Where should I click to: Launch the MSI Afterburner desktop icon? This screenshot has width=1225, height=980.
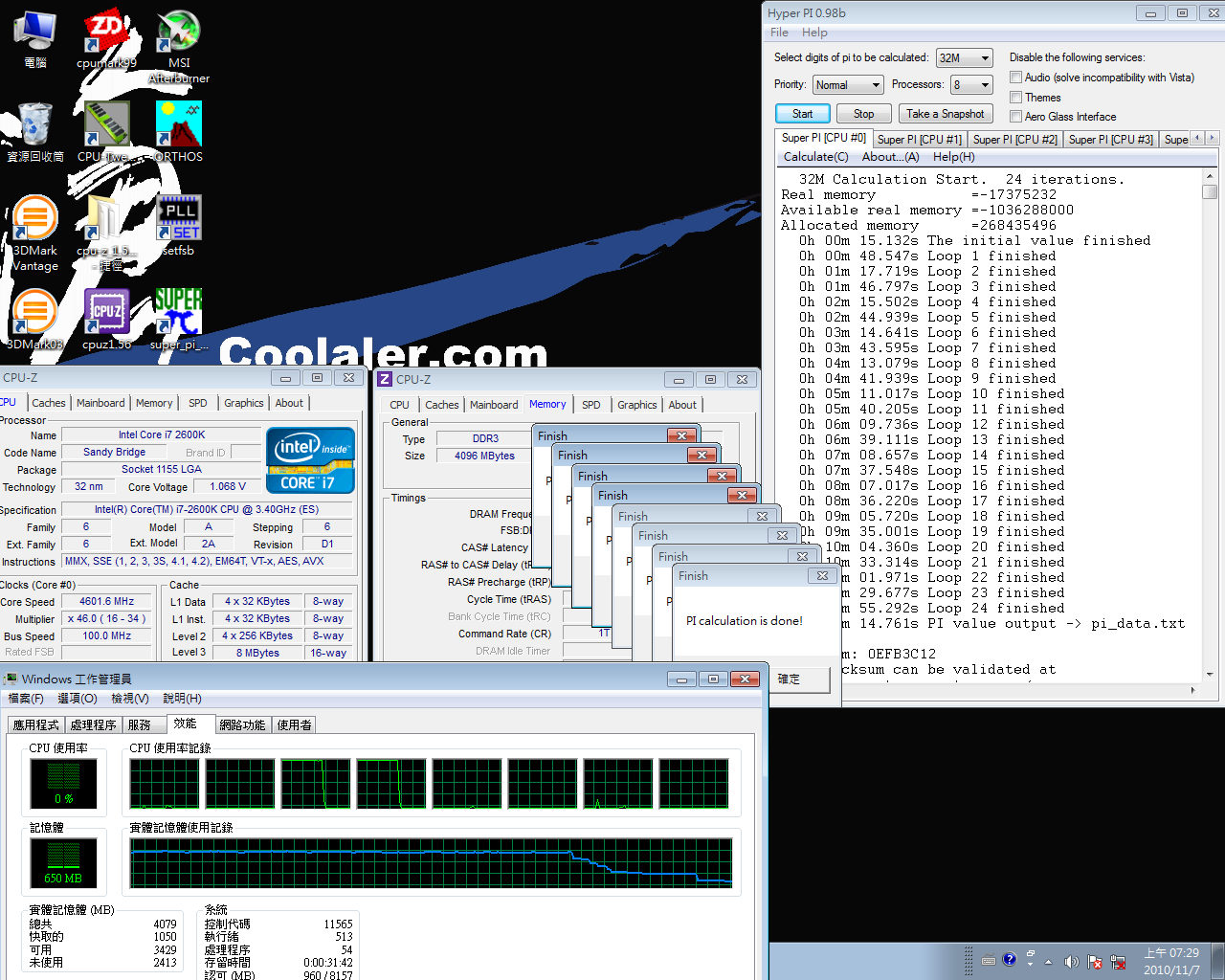coord(179,47)
